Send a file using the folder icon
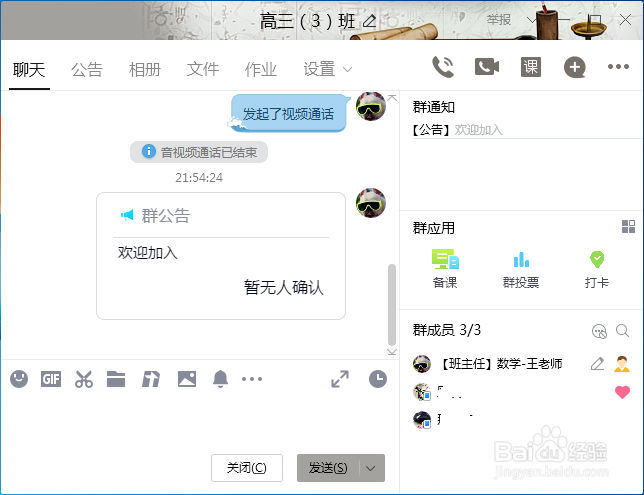This screenshot has width=644, height=495. [x=116, y=379]
